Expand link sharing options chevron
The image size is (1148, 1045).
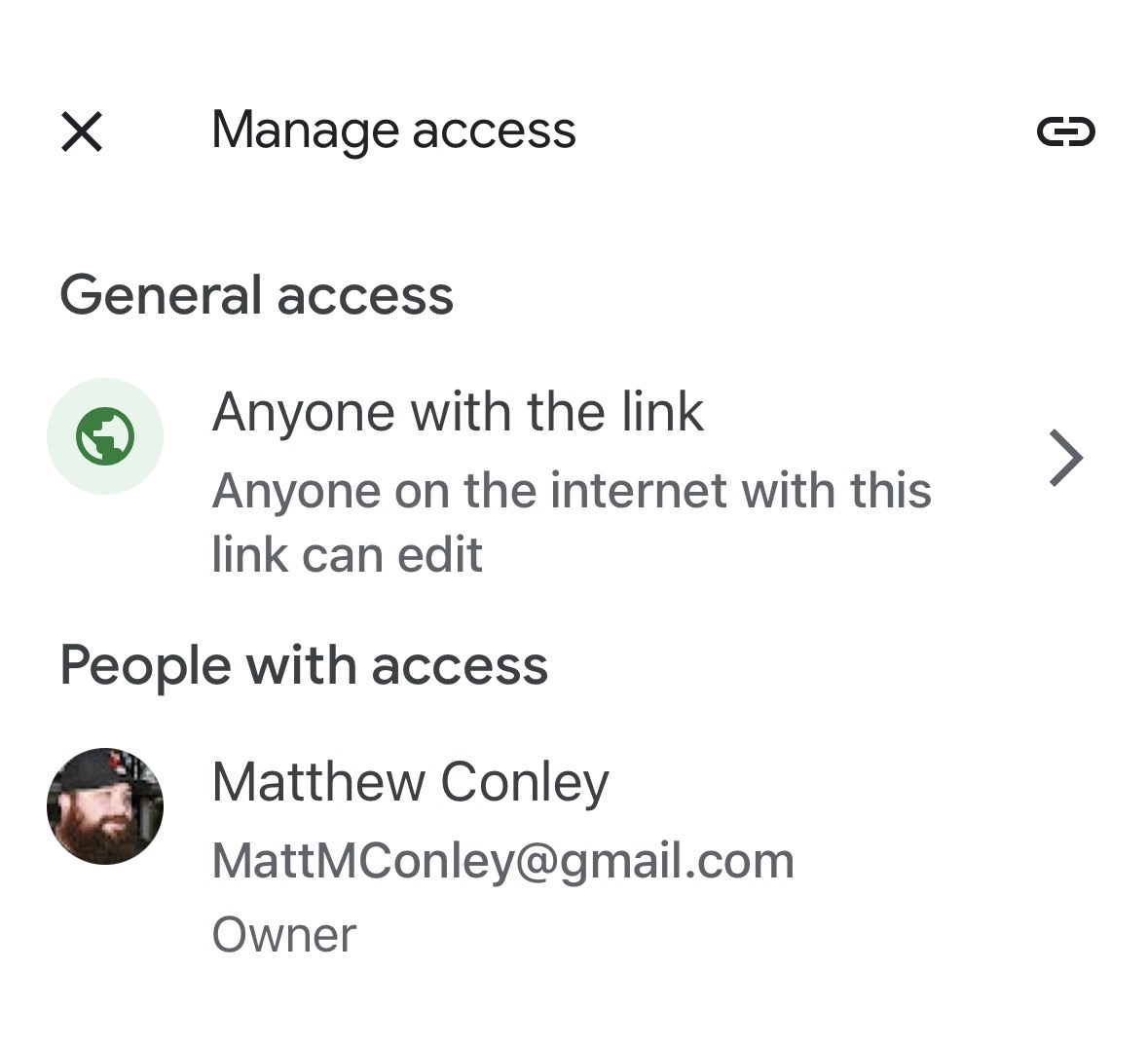(1065, 458)
